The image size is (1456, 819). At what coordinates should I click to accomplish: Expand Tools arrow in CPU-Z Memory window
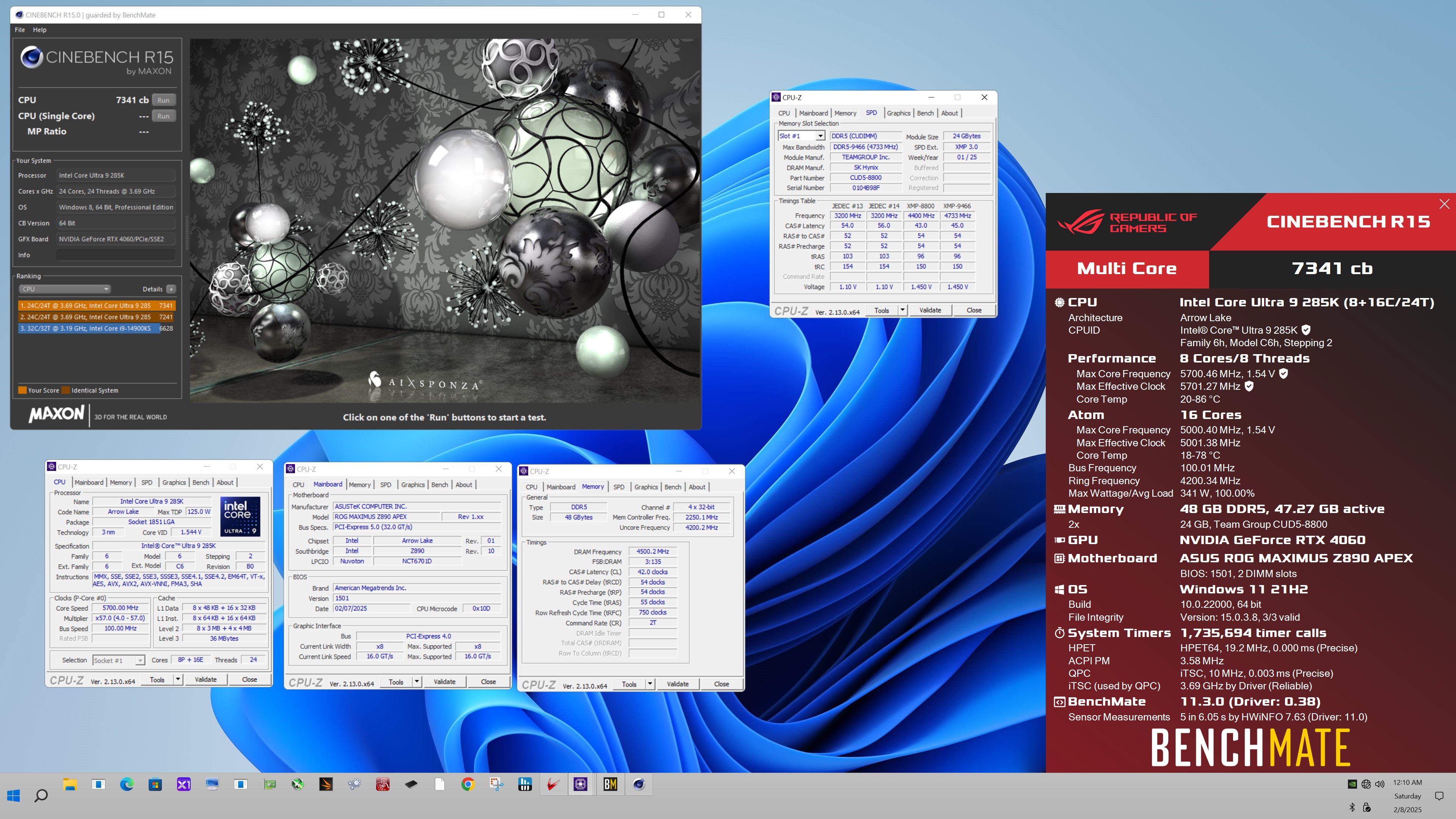(x=650, y=684)
